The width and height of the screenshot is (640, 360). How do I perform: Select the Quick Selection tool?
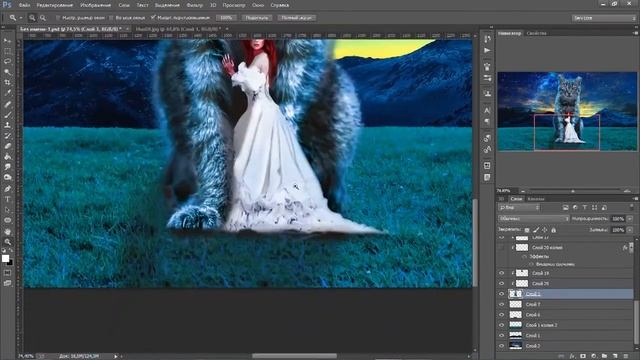[7, 72]
